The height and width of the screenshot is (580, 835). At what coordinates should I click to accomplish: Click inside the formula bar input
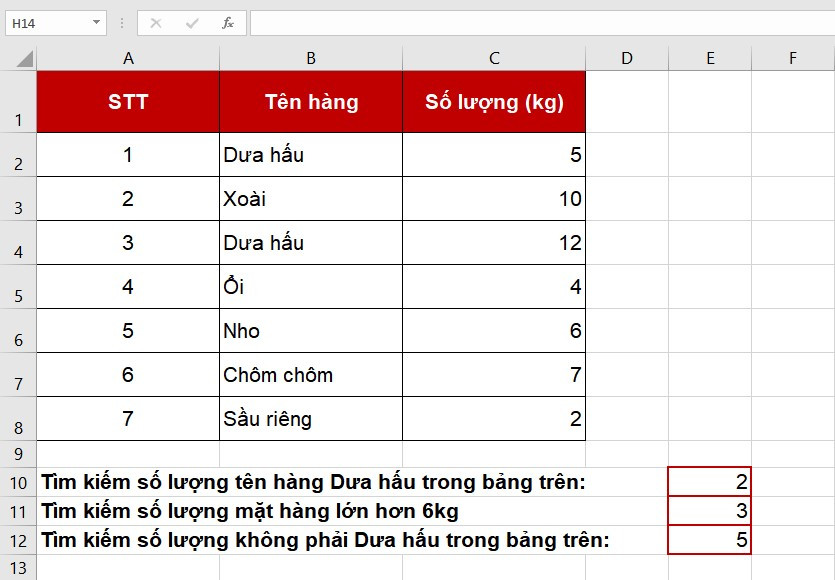[542, 23]
